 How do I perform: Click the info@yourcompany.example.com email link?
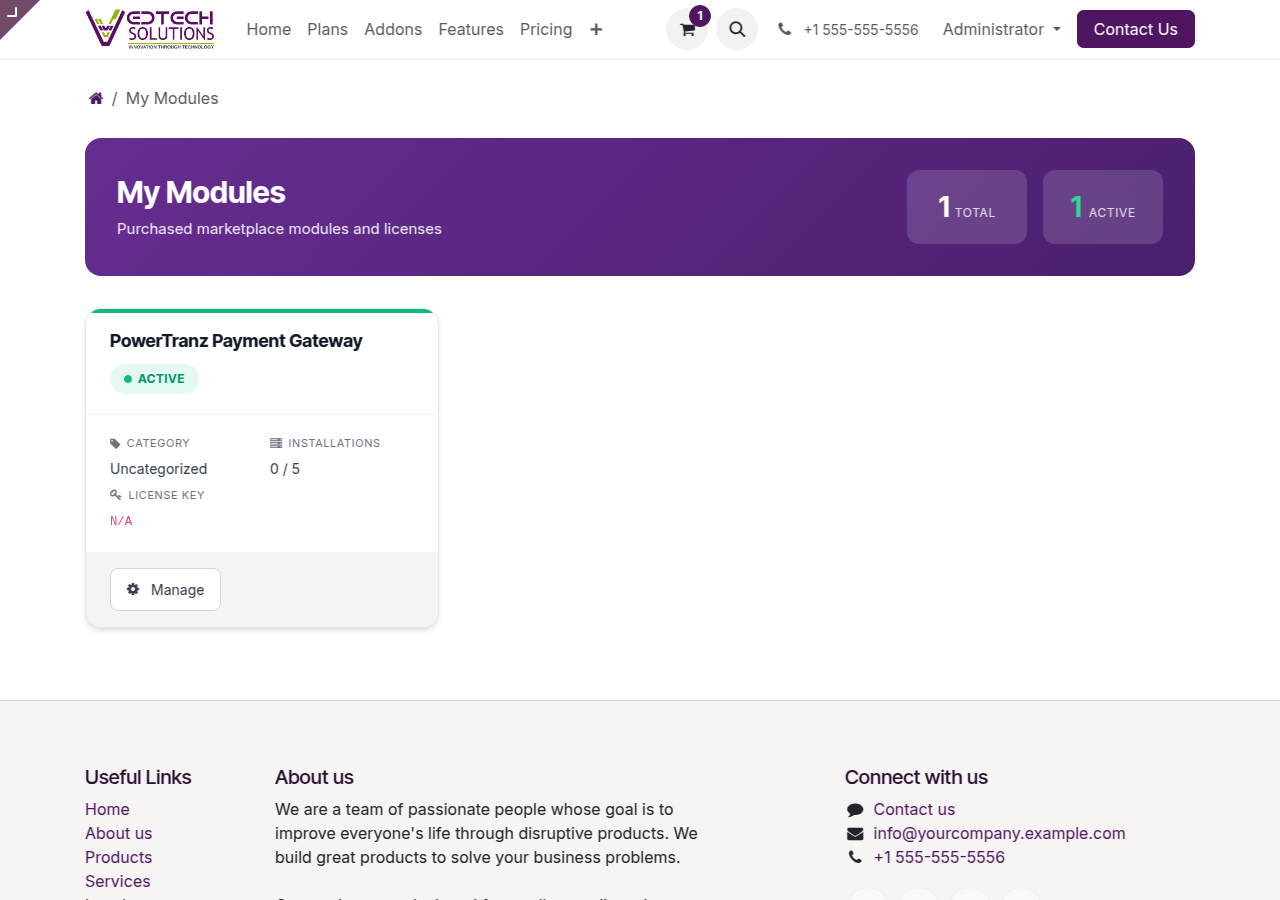999,834
